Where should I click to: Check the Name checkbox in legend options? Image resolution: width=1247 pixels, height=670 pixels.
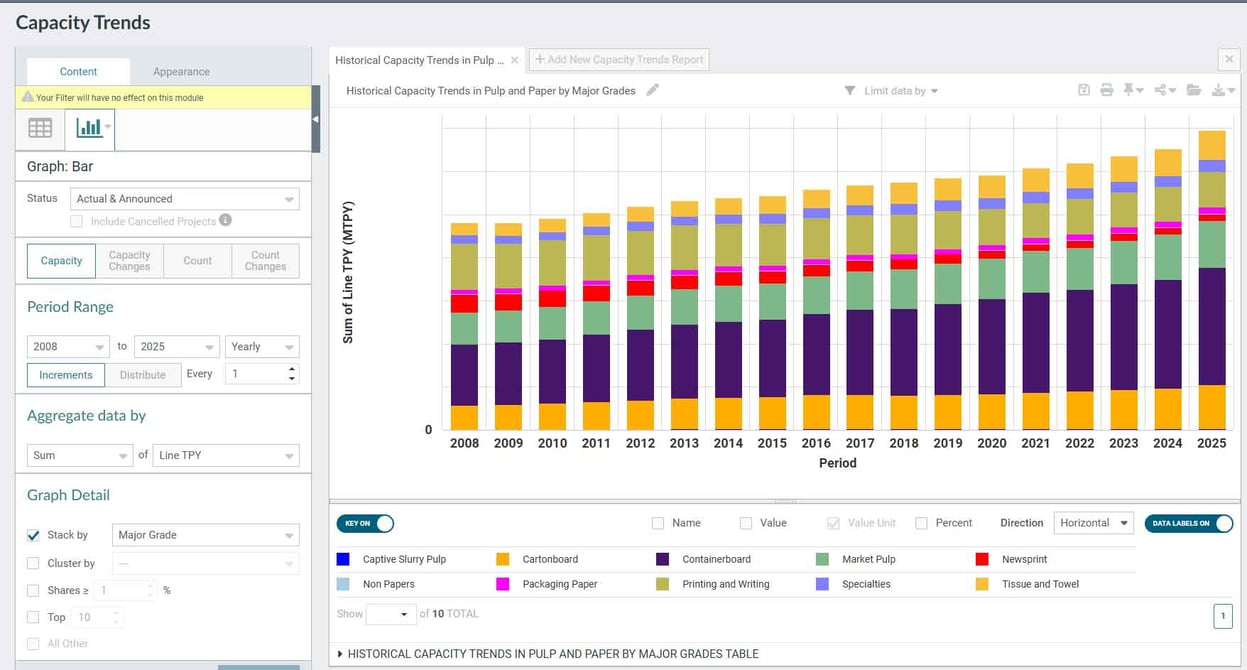pos(658,523)
